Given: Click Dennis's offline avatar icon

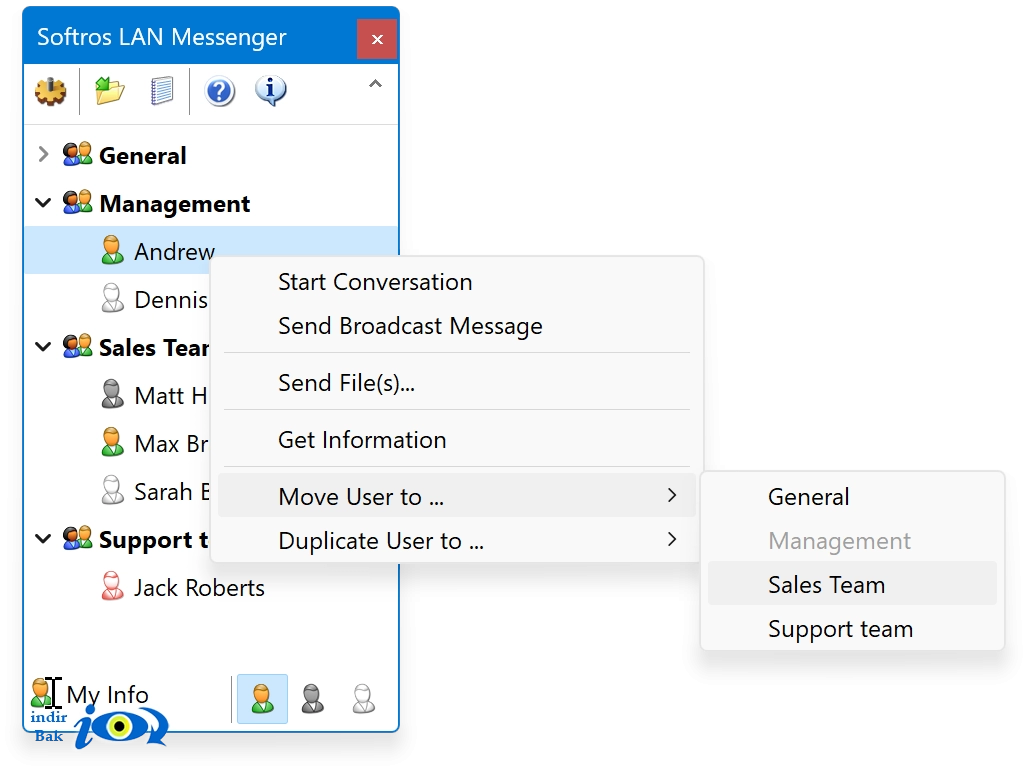Looking at the screenshot, I should tap(113, 298).
